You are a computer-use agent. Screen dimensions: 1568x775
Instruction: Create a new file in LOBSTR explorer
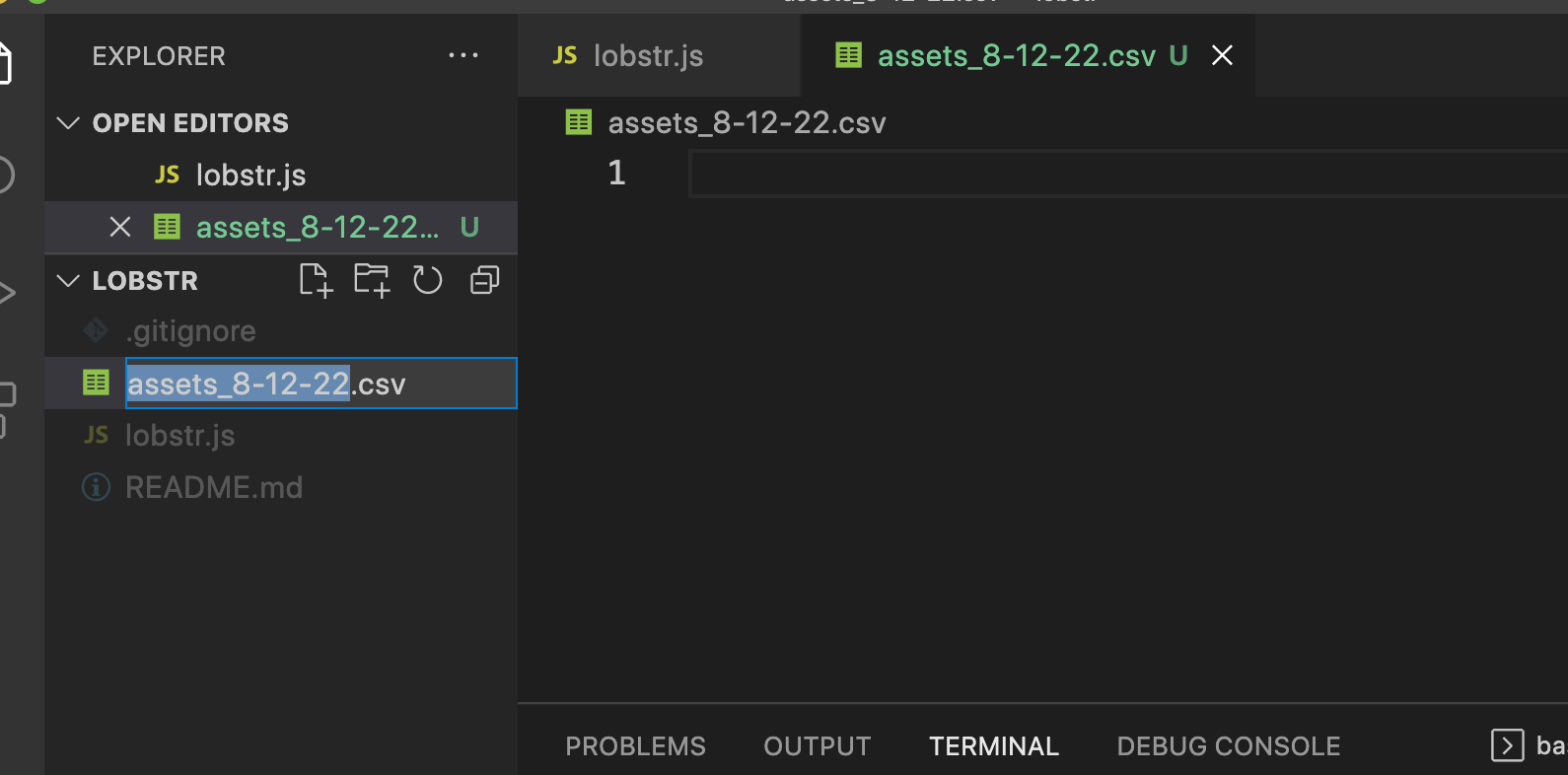(315, 280)
